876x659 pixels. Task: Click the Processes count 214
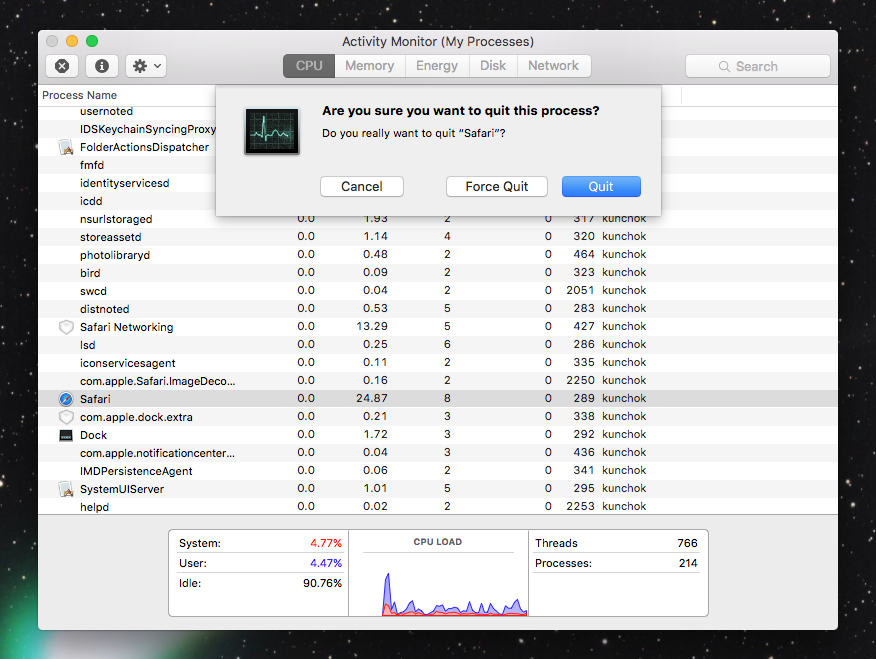(x=688, y=563)
